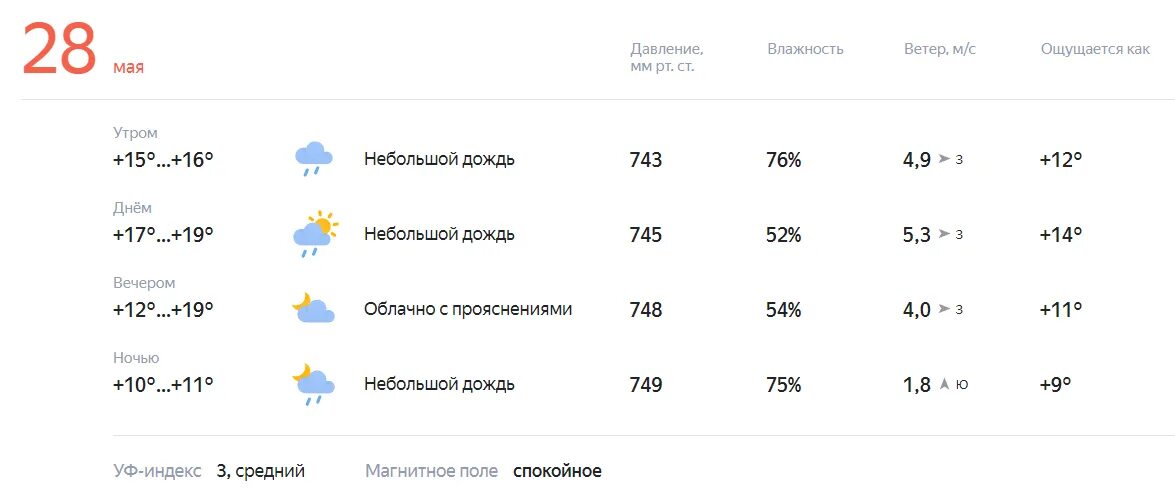This screenshot has width=1175, height=497.
Task: Select the Влажность column header
Action: [805, 49]
